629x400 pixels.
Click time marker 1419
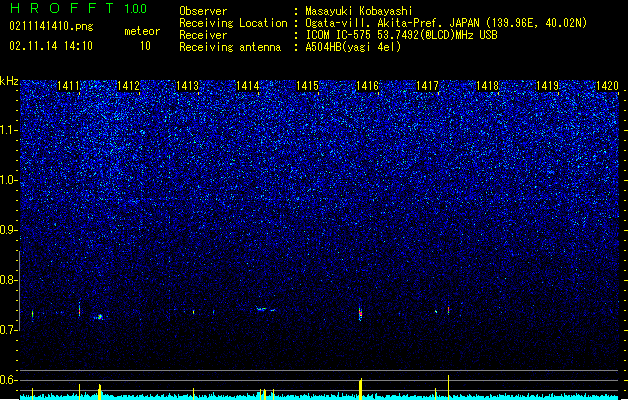coord(548,85)
